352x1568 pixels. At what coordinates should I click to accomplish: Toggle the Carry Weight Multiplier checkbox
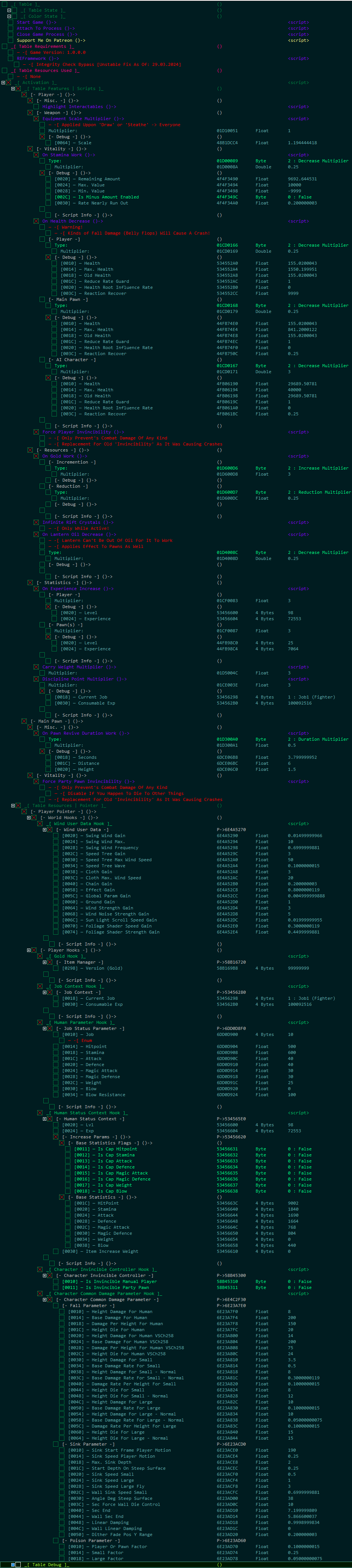pyautogui.click(x=36, y=667)
